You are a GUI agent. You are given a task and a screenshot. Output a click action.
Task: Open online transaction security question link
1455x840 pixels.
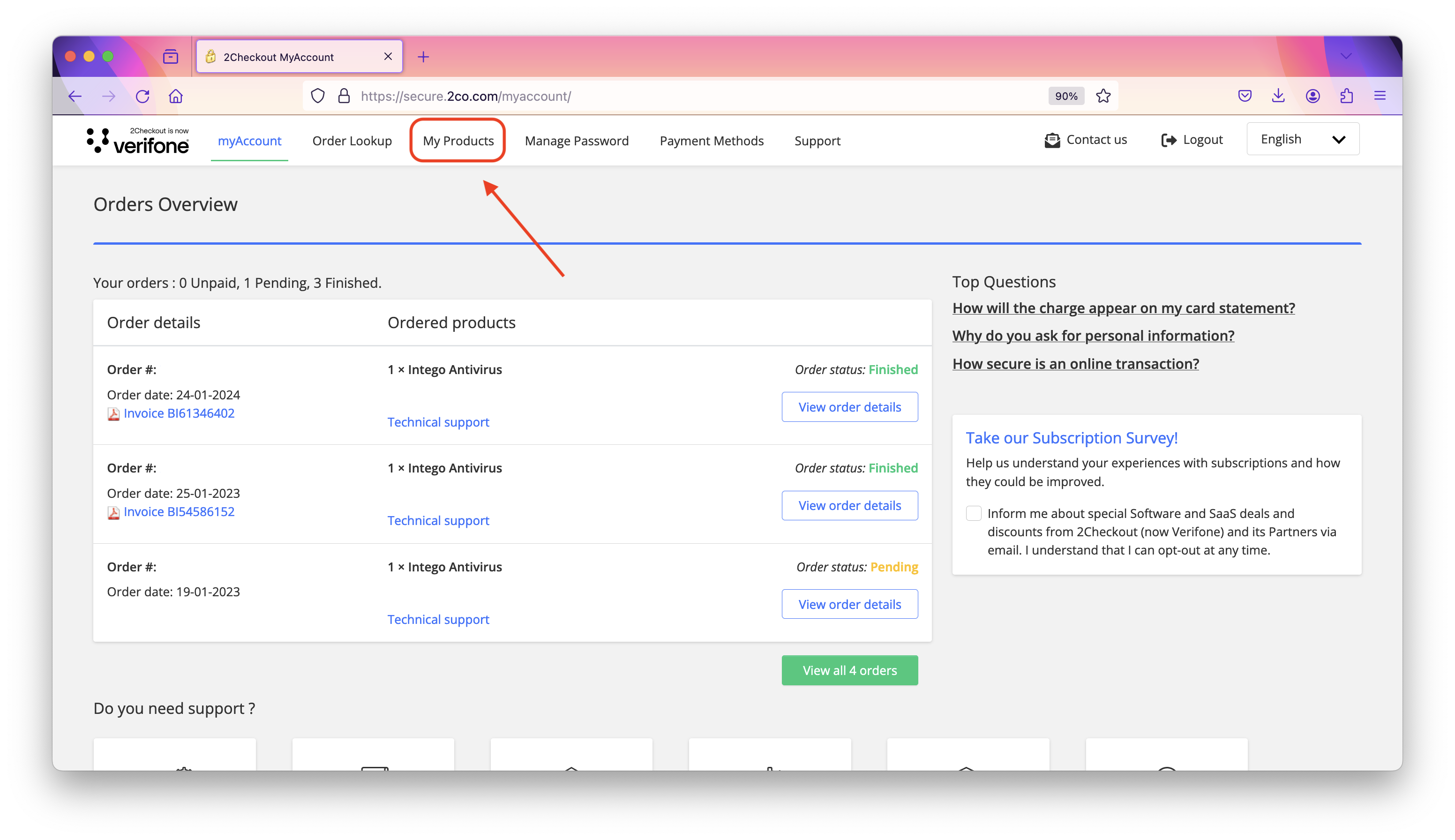[1075, 364]
